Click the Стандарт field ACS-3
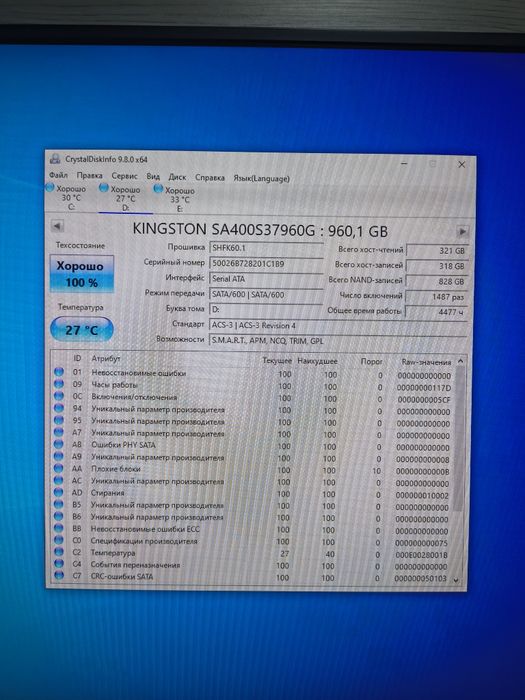Screen dimensions: 525x700 [338, 325]
